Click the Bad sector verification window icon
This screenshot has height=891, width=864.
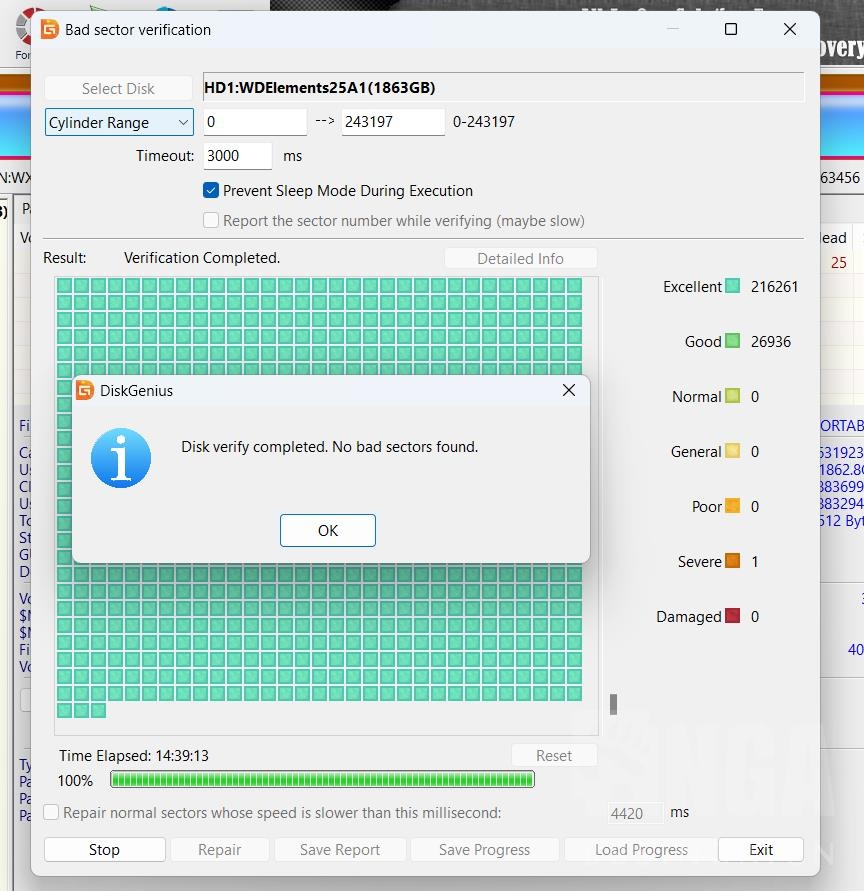click(50, 30)
